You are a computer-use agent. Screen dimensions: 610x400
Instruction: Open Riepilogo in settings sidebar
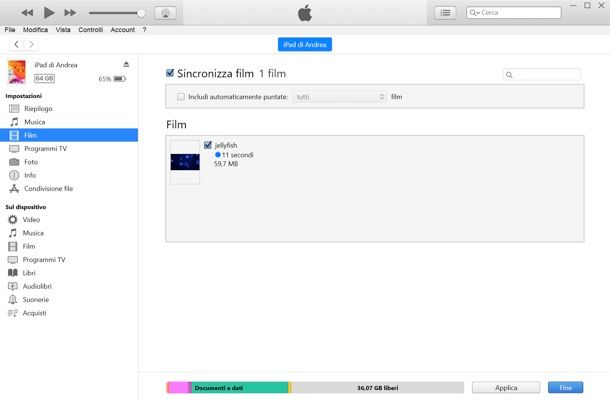click(x=69, y=109)
